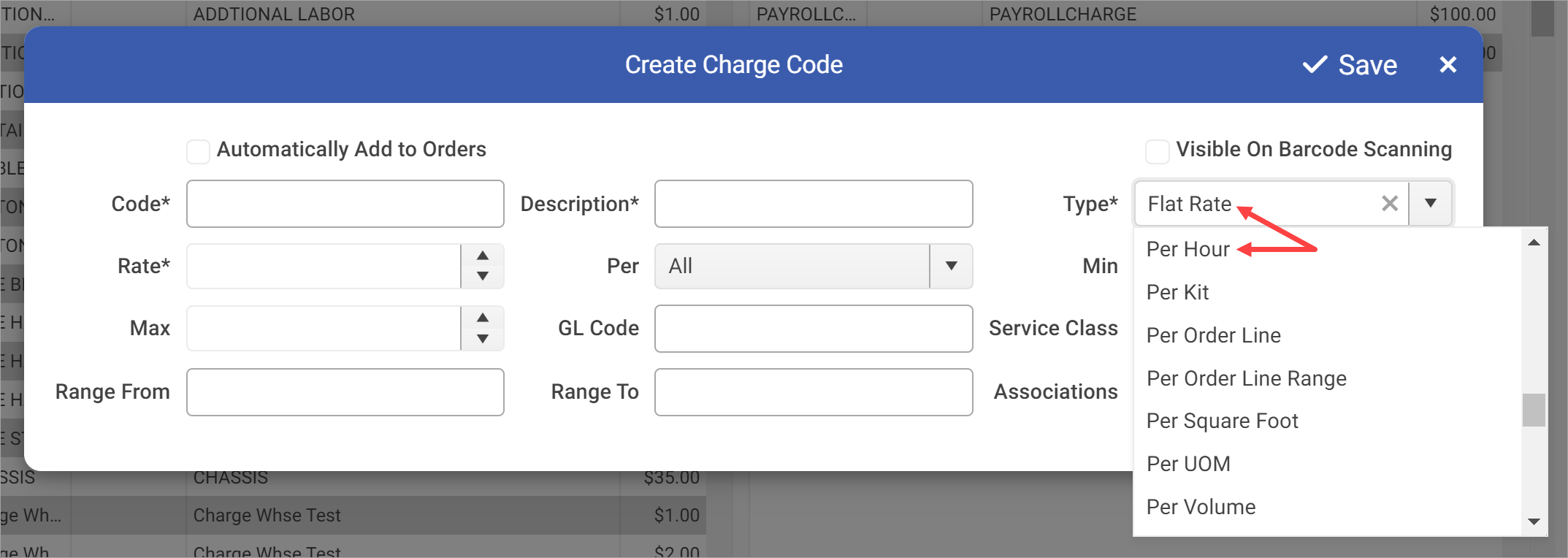Click the Max increment arrow
The width and height of the screenshot is (1568, 558).
click(483, 317)
